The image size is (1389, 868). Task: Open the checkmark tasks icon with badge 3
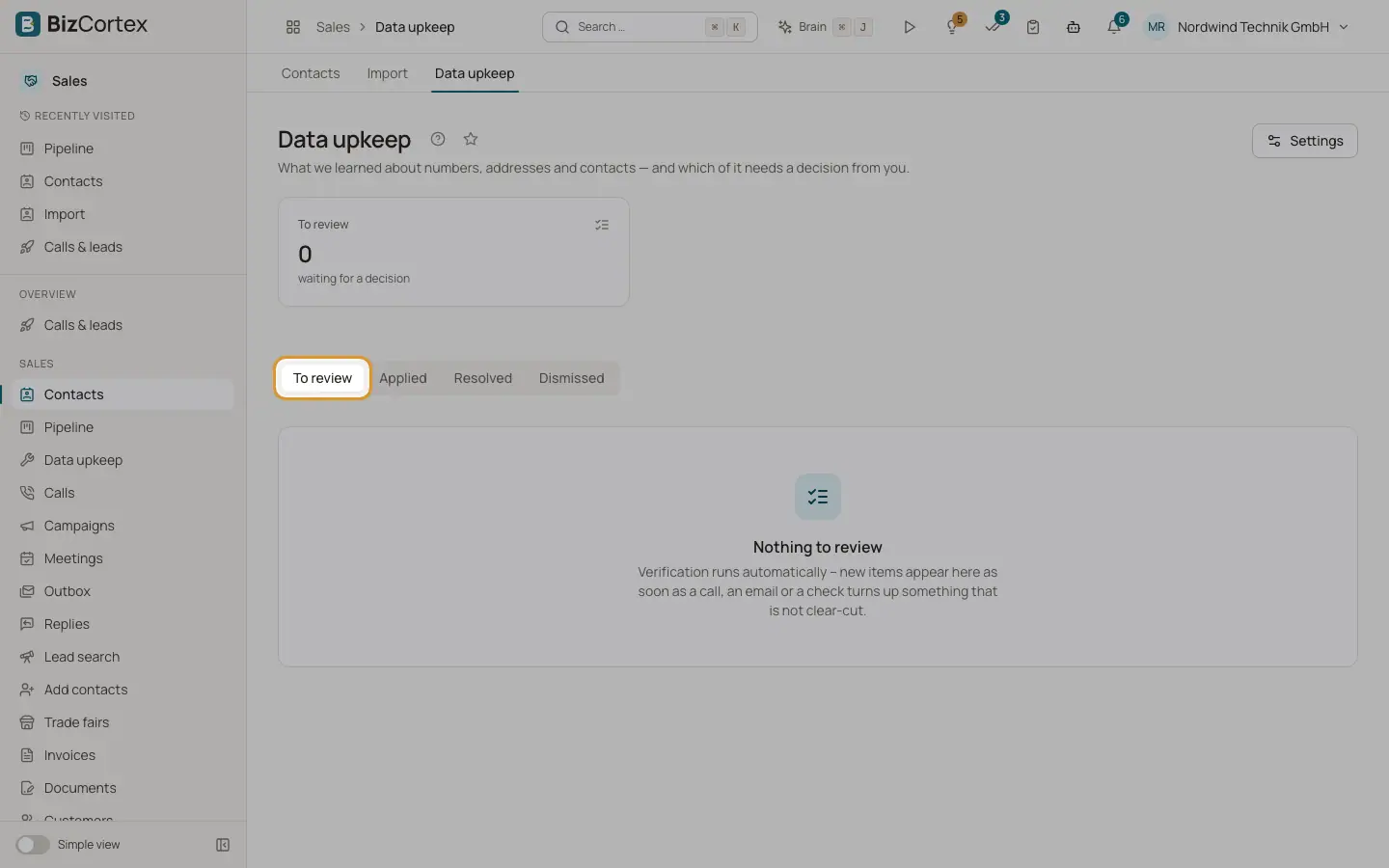point(993,27)
